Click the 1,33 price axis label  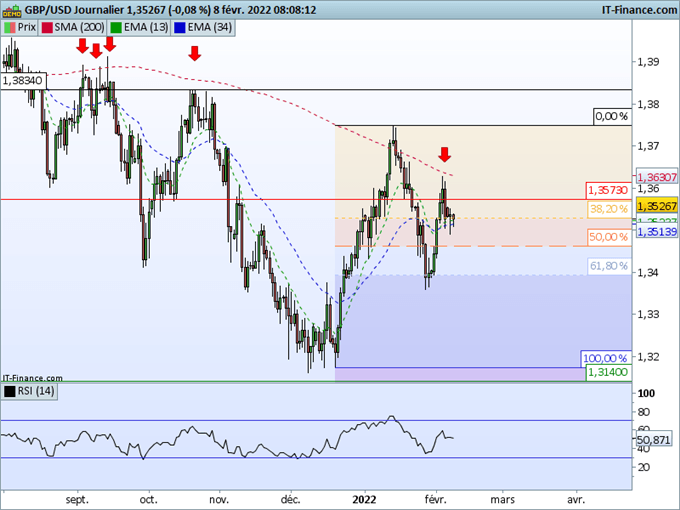click(647, 314)
